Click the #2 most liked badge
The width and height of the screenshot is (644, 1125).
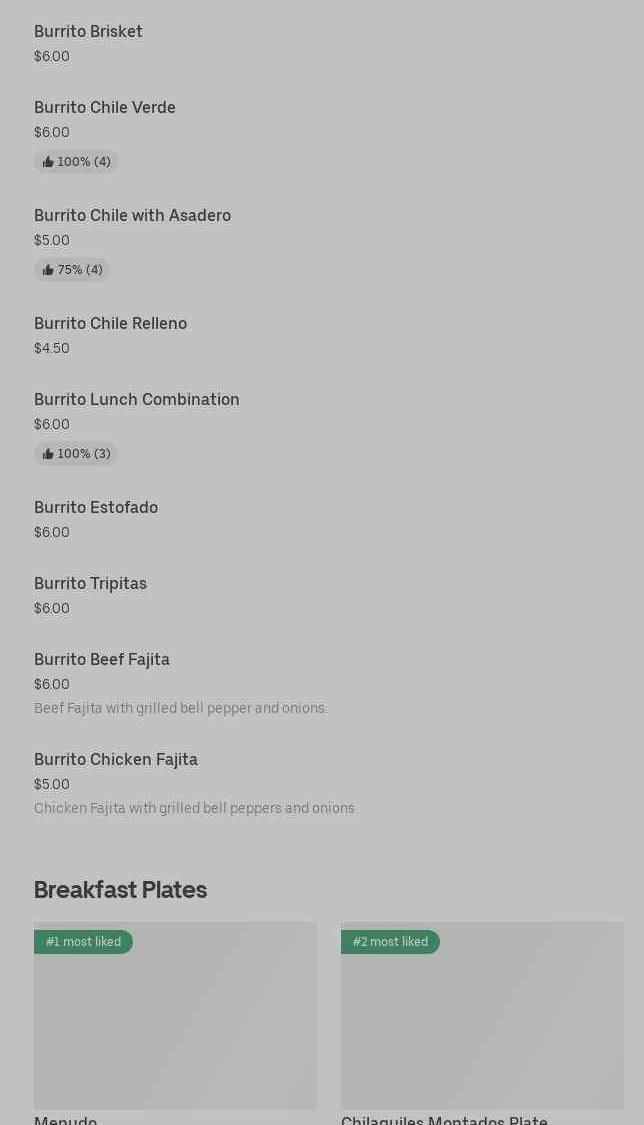click(x=390, y=942)
